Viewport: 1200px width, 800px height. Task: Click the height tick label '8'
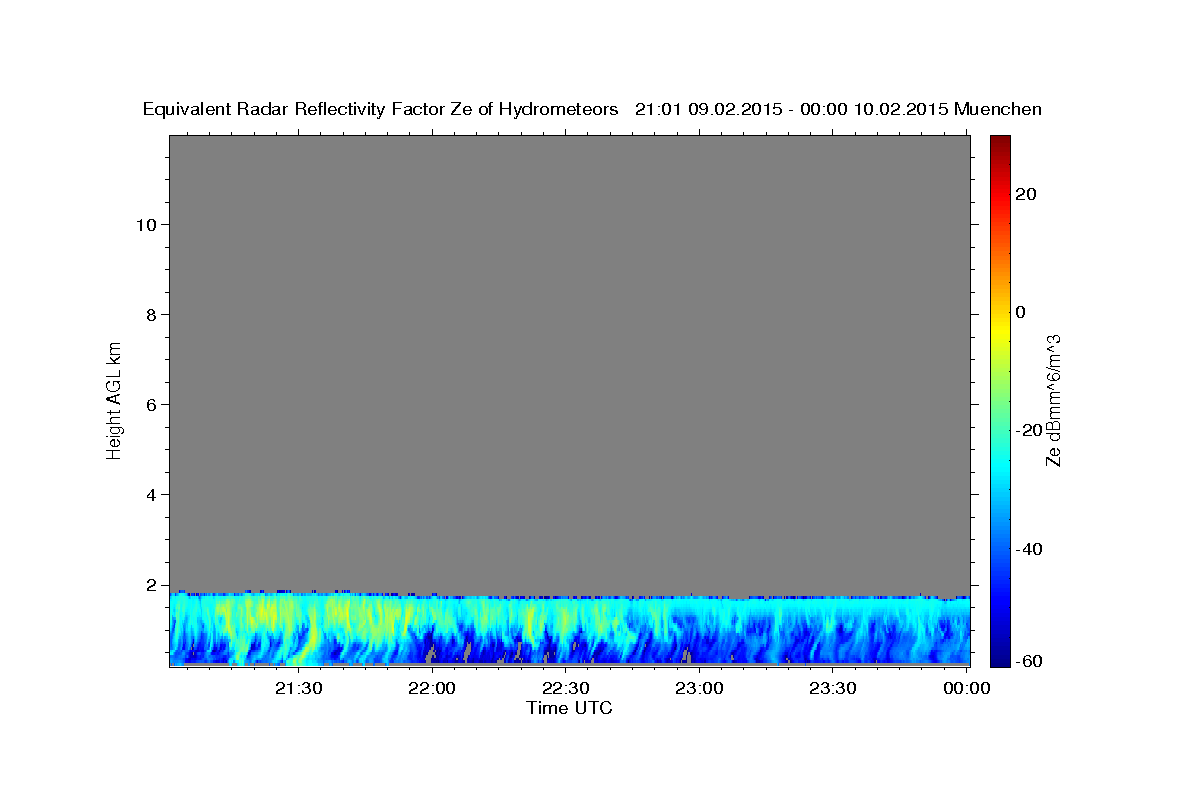coord(152,314)
